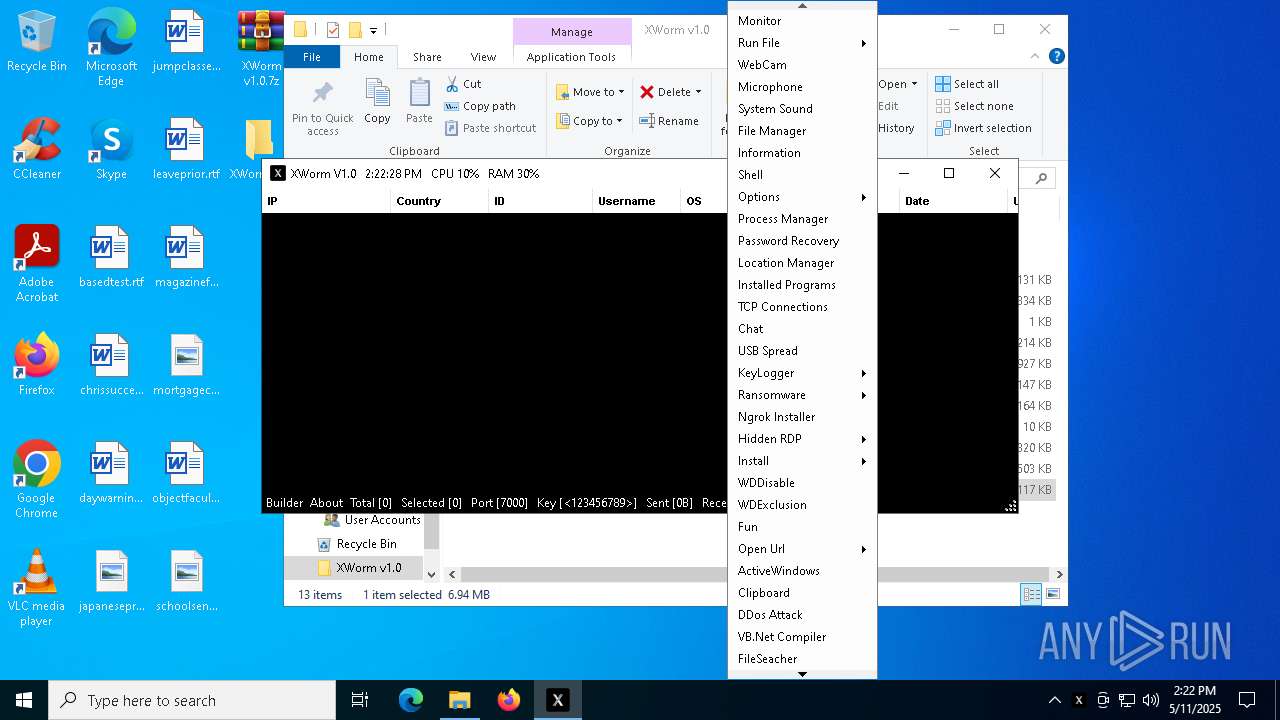Sort XWorm list by IP column
This screenshot has height=720, width=1280.
326,201
